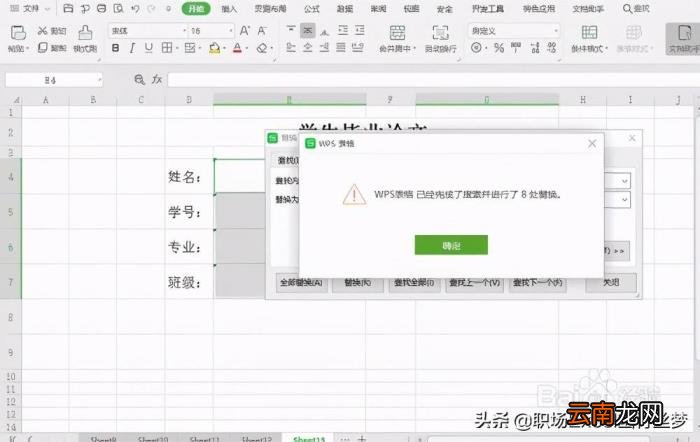Click the green 确定 button
This screenshot has width=700, height=442.
click(x=451, y=245)
